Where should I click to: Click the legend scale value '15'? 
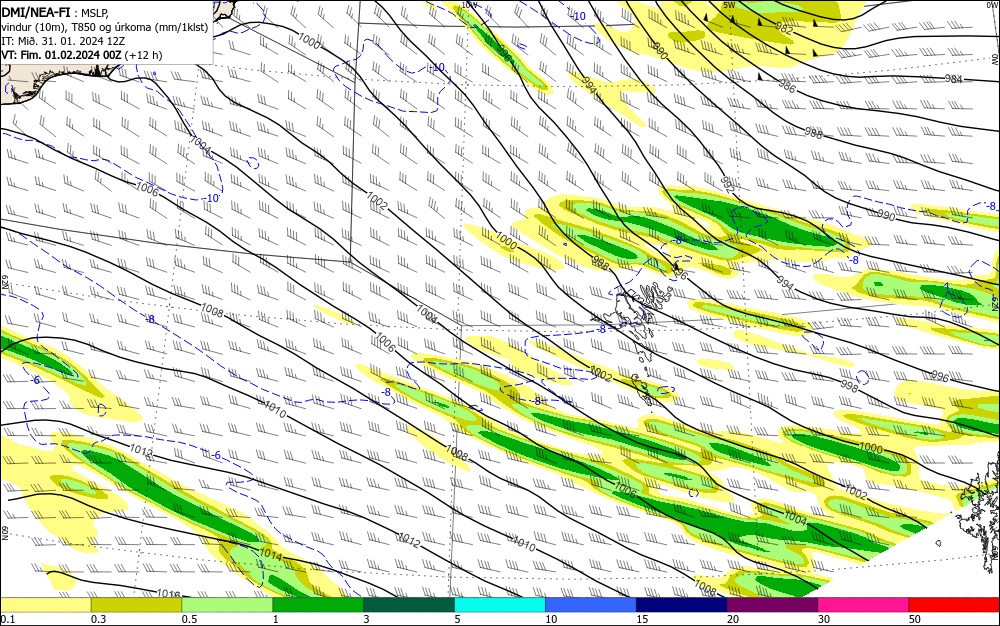point(642,619)
